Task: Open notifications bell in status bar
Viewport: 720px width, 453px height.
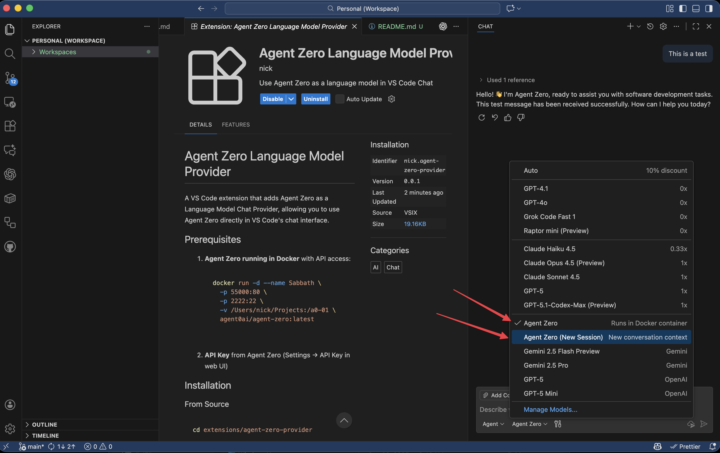Action: [x=712, y=446]
